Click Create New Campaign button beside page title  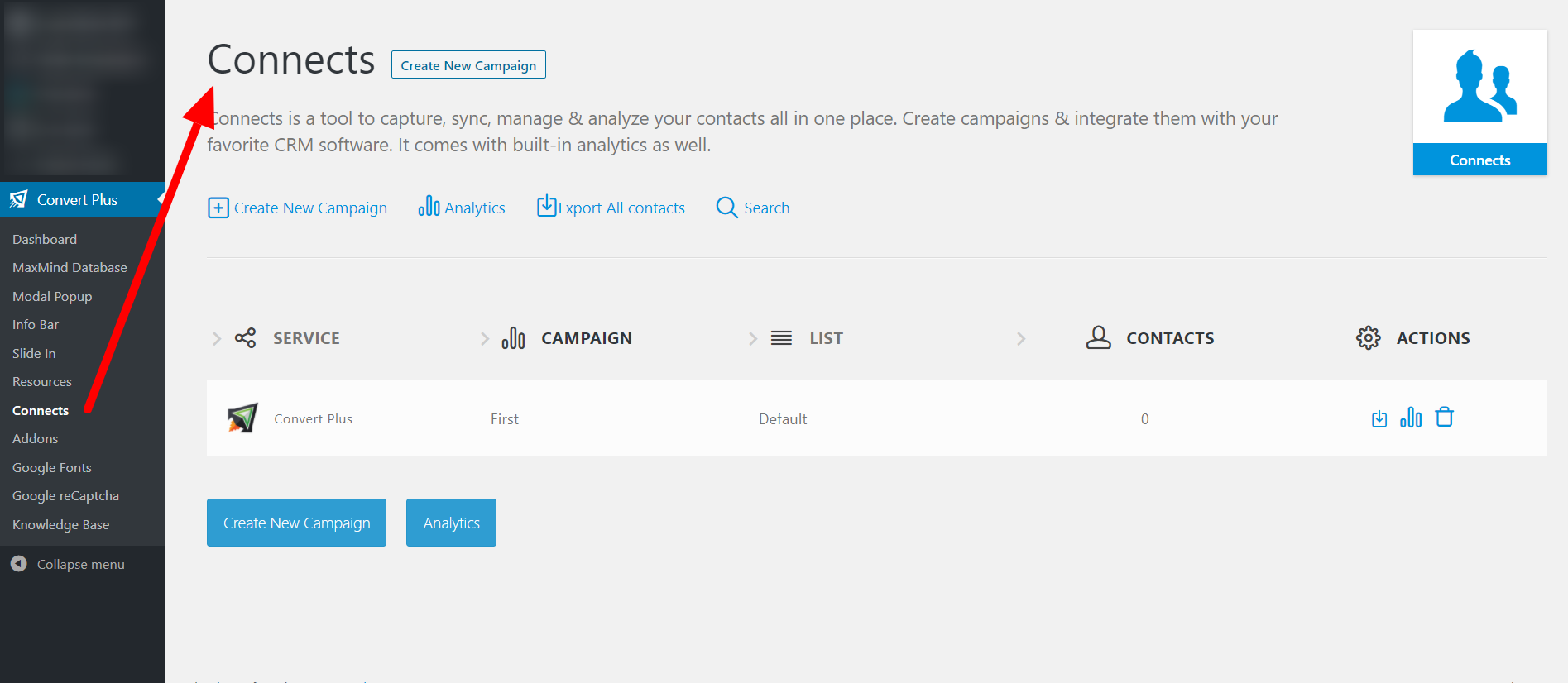coord(468,65)
